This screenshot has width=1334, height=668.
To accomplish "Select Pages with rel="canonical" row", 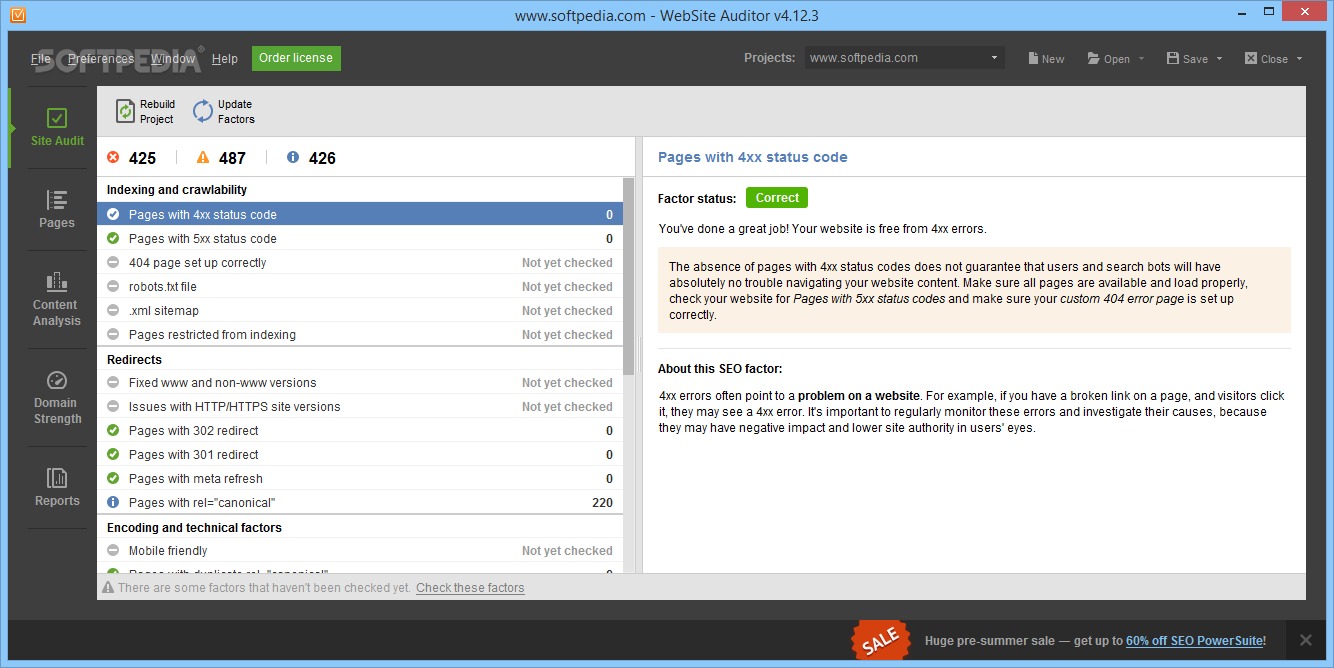I will click(360, 503).
